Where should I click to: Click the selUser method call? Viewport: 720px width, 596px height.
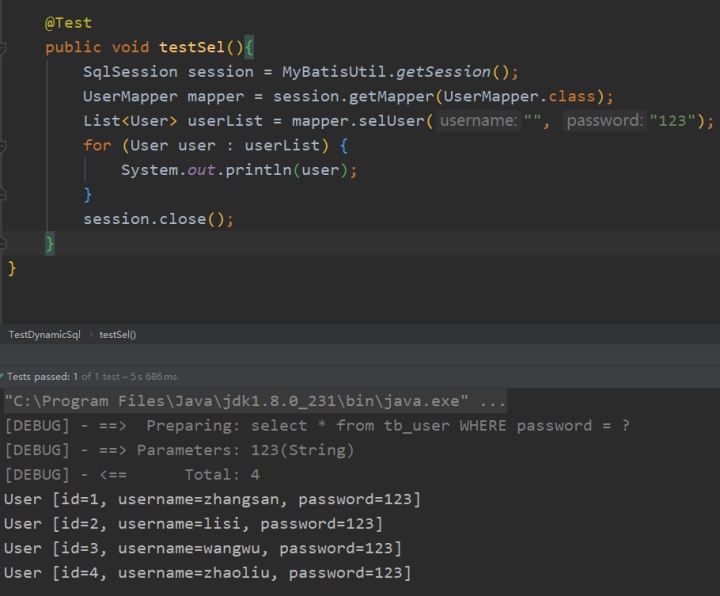pyautogui.click(x=391, y=121)
